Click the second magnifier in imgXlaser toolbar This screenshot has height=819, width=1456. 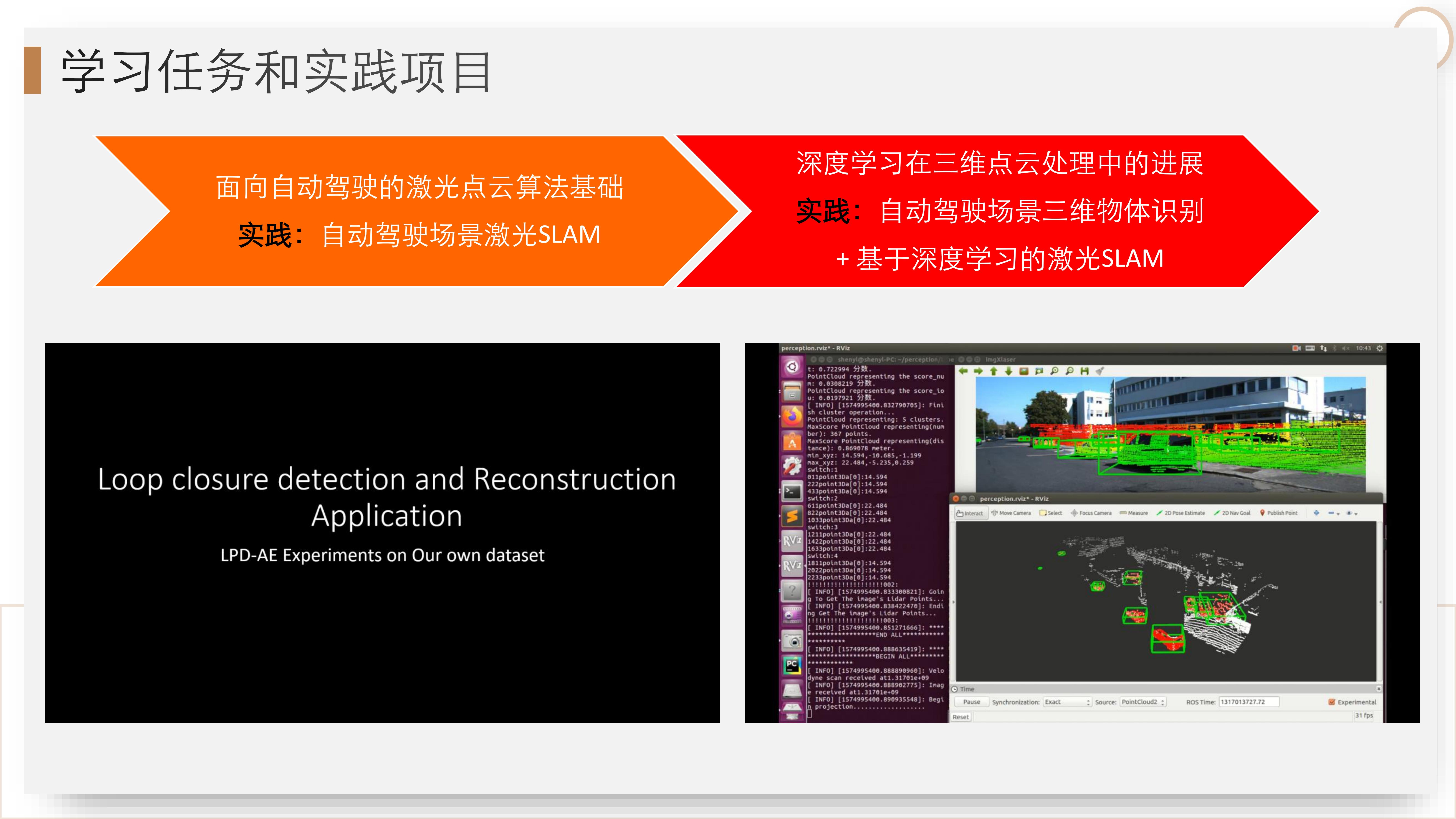tap(1069, 371)
